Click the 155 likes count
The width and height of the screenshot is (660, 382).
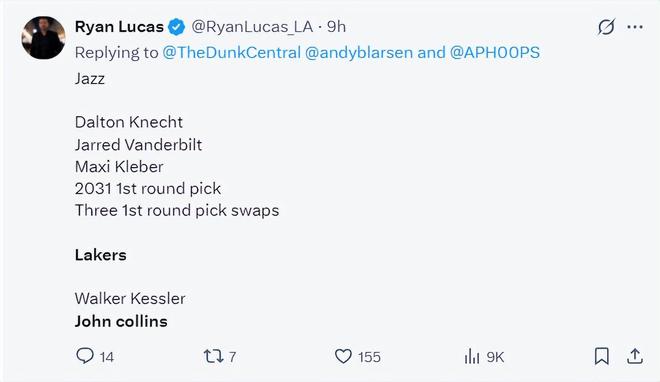coord(369,357)
